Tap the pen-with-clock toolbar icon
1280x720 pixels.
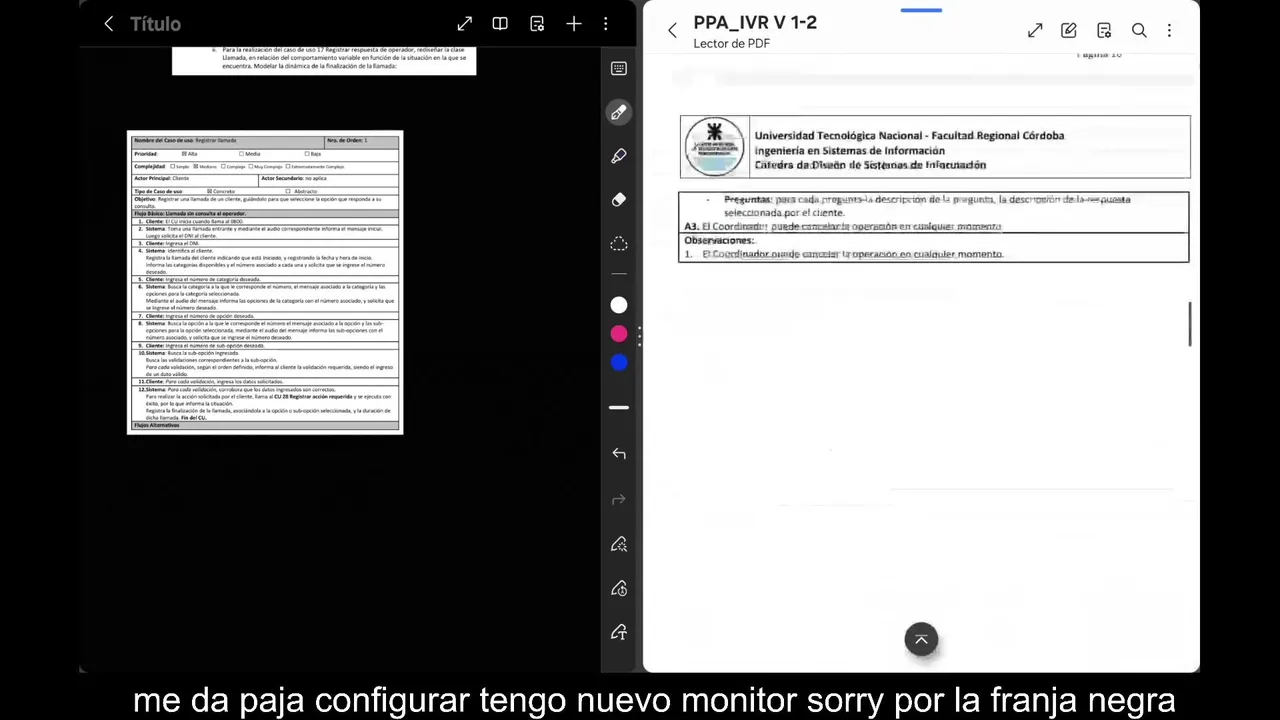pyautogui.click(x=619, y=588)
